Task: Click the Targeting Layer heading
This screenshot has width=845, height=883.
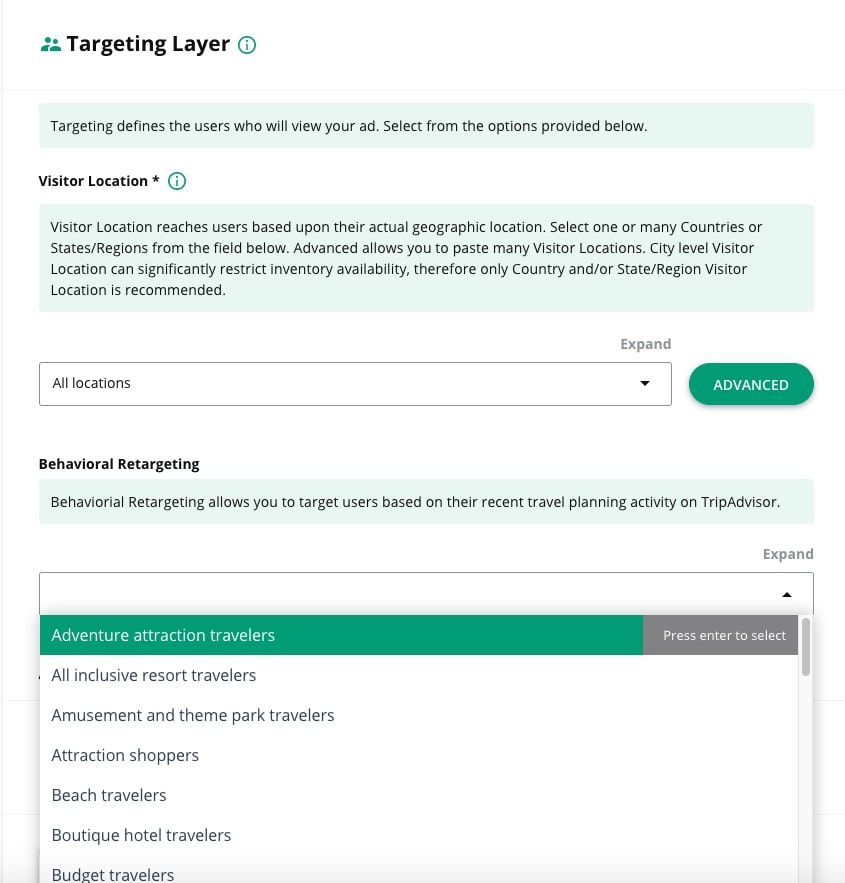Action: click(148, 45)
